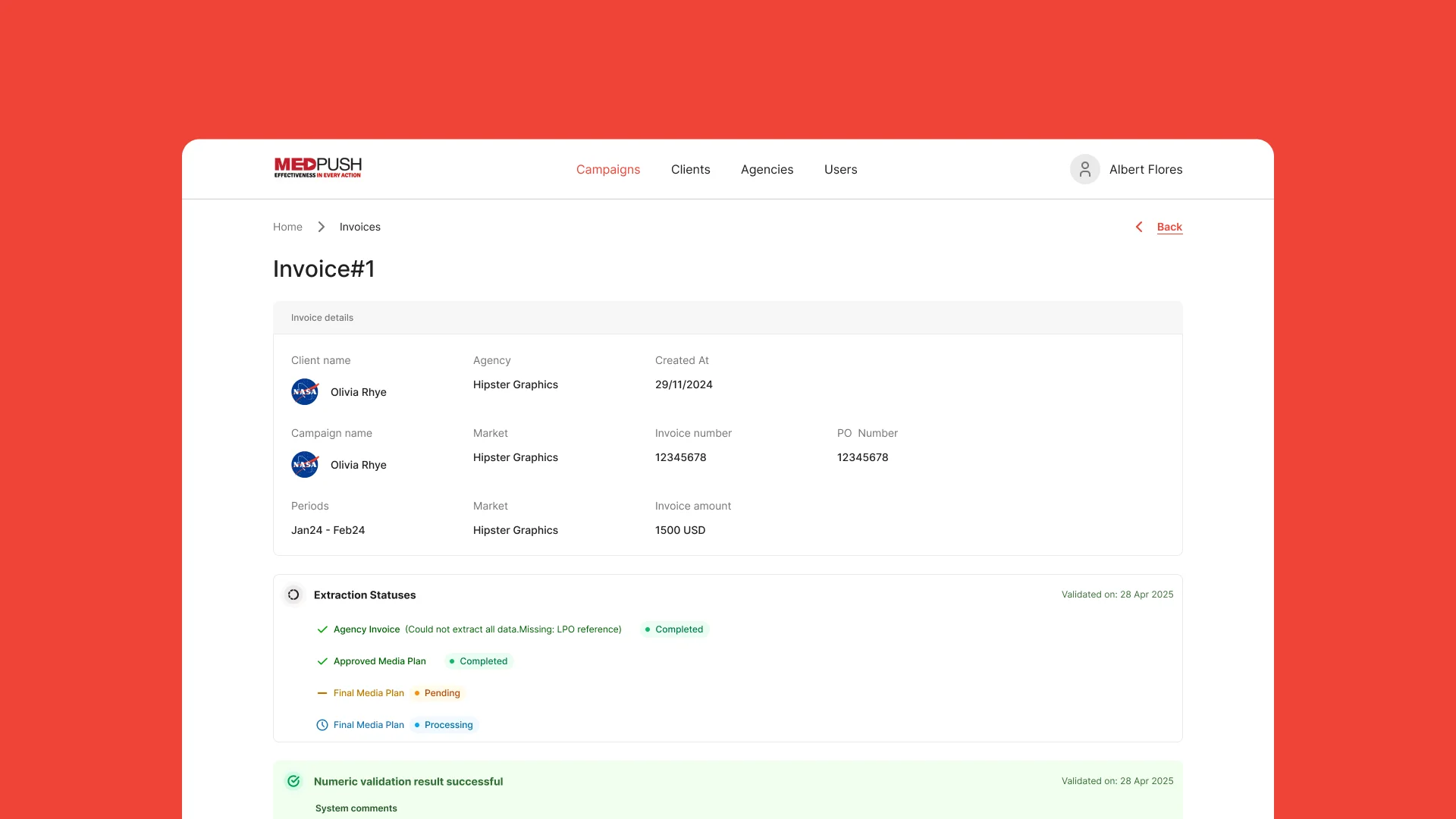1456x819 pixels.
Task: Click the MedPush logo
Action: [x=318, y=168]
